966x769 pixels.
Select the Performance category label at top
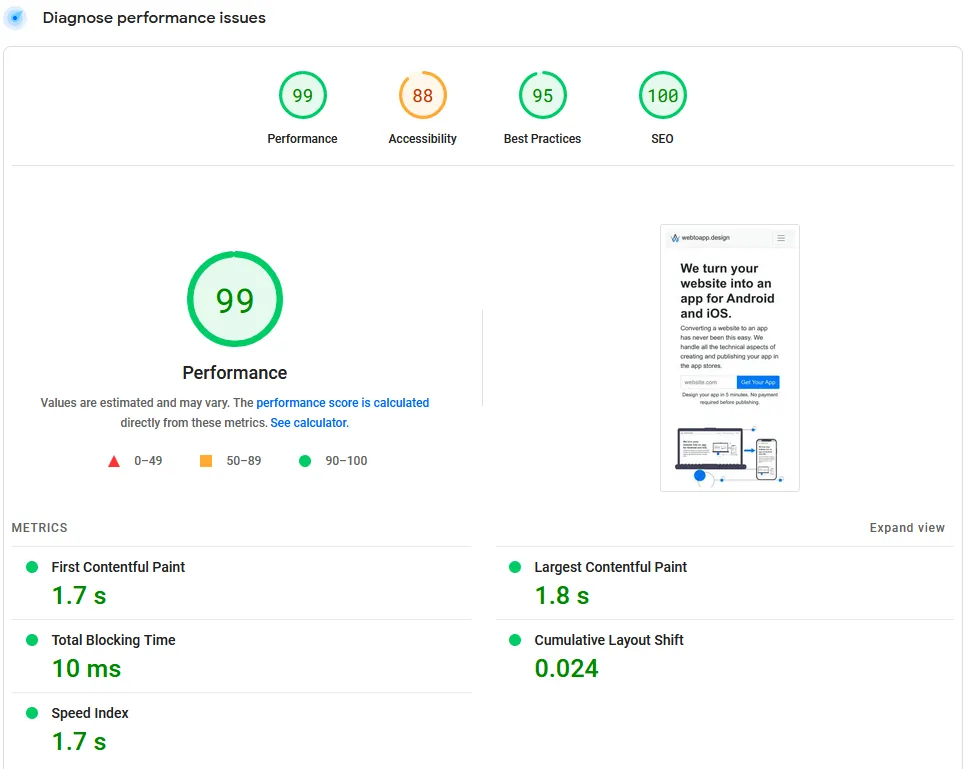click(302, 139)
